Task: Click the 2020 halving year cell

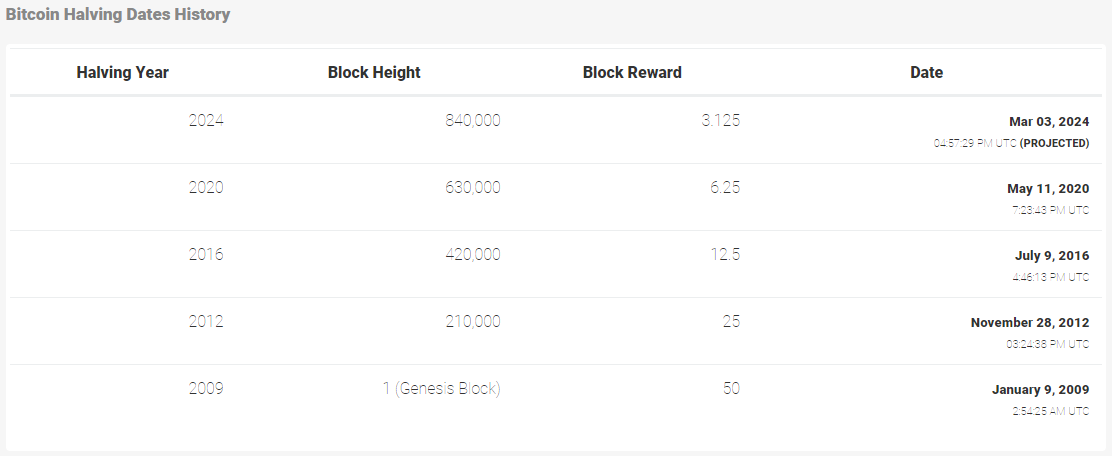Action: pos(206,187)
